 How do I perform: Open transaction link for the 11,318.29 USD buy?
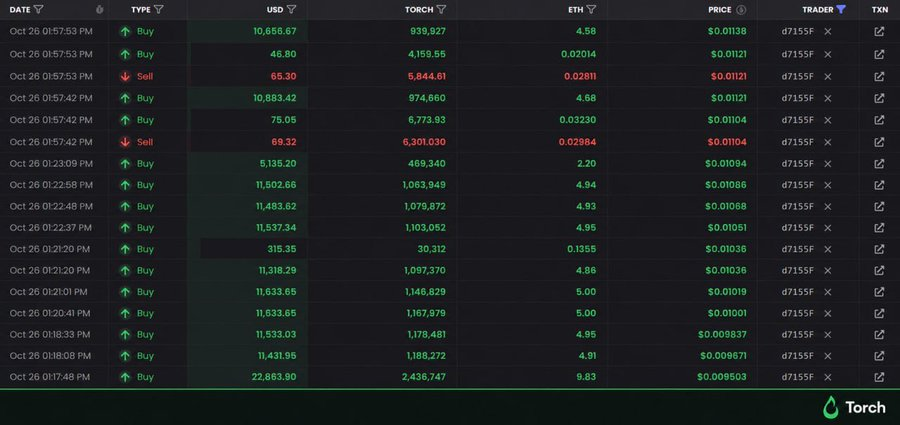click(x=879, y=271)
